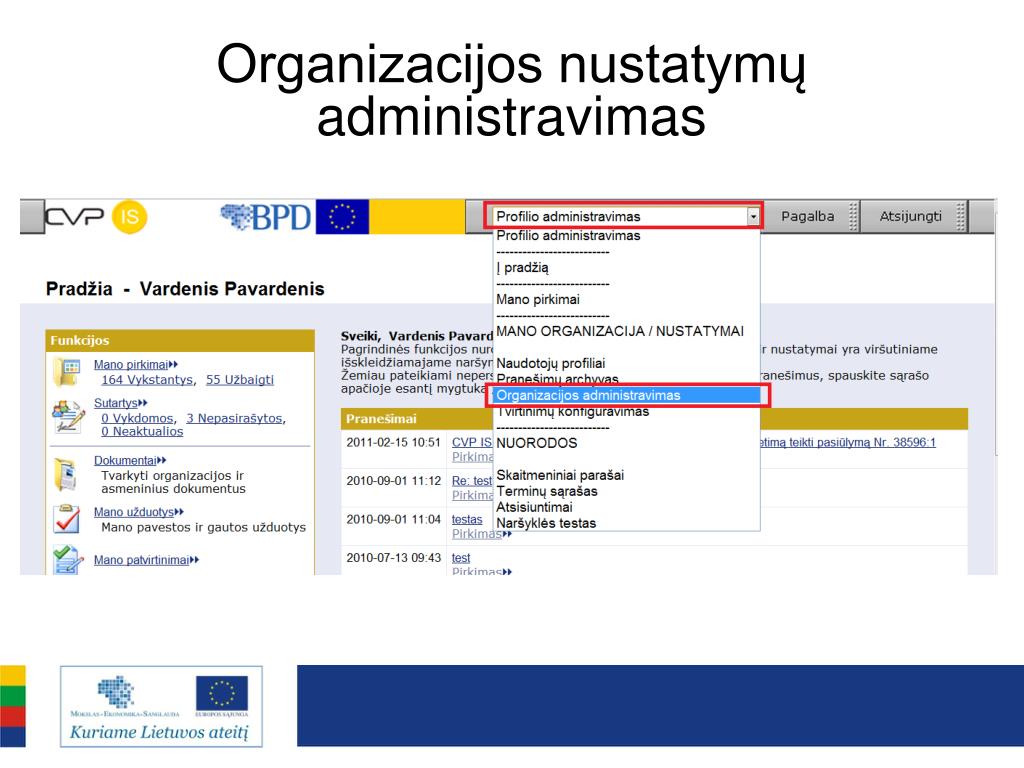Open test message from 2010-07-13

pyautogui.click(x=461, y=558)
